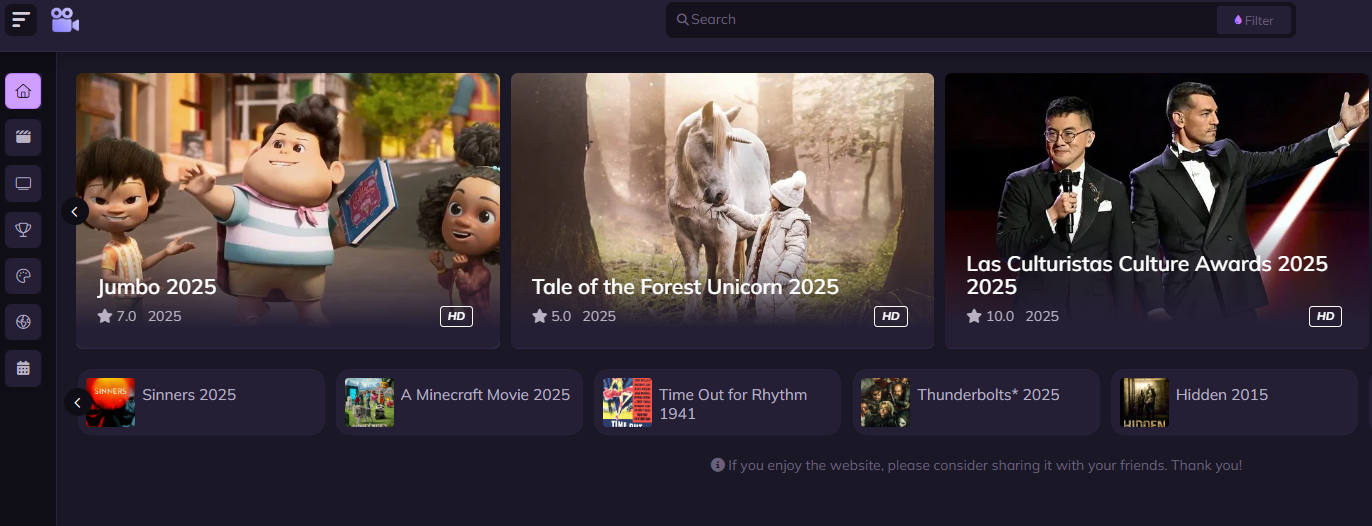Open the trophy top-rated icon
The image size is (1372, 526).
(23, 230)
